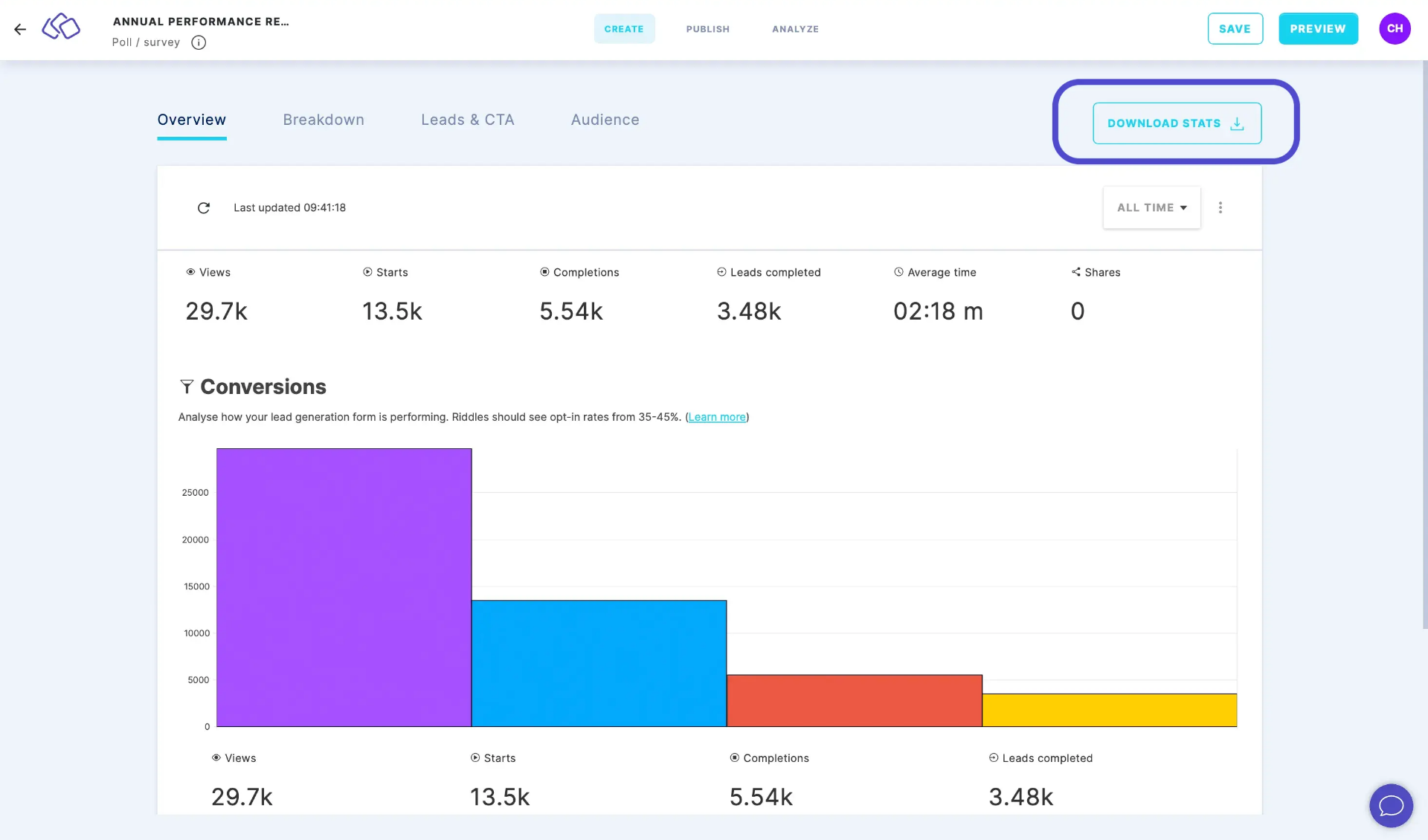1428x840 pixels.
Task: Follow the Learn more link
Action: coord(716,417)
